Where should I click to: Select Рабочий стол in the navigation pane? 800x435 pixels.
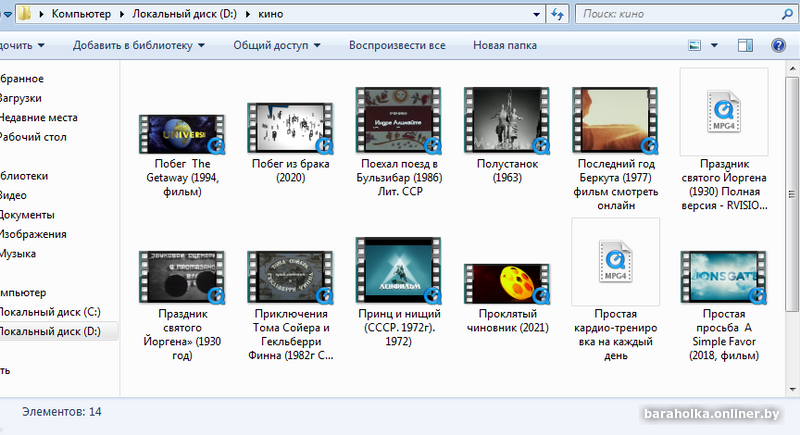pos(33,137)
